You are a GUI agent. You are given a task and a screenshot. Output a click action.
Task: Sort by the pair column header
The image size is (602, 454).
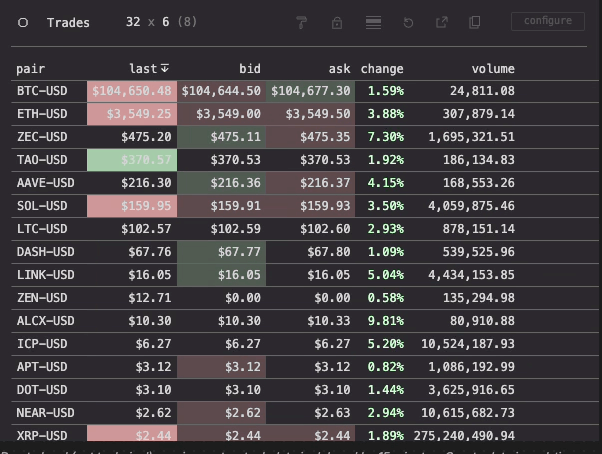(31, 69)
